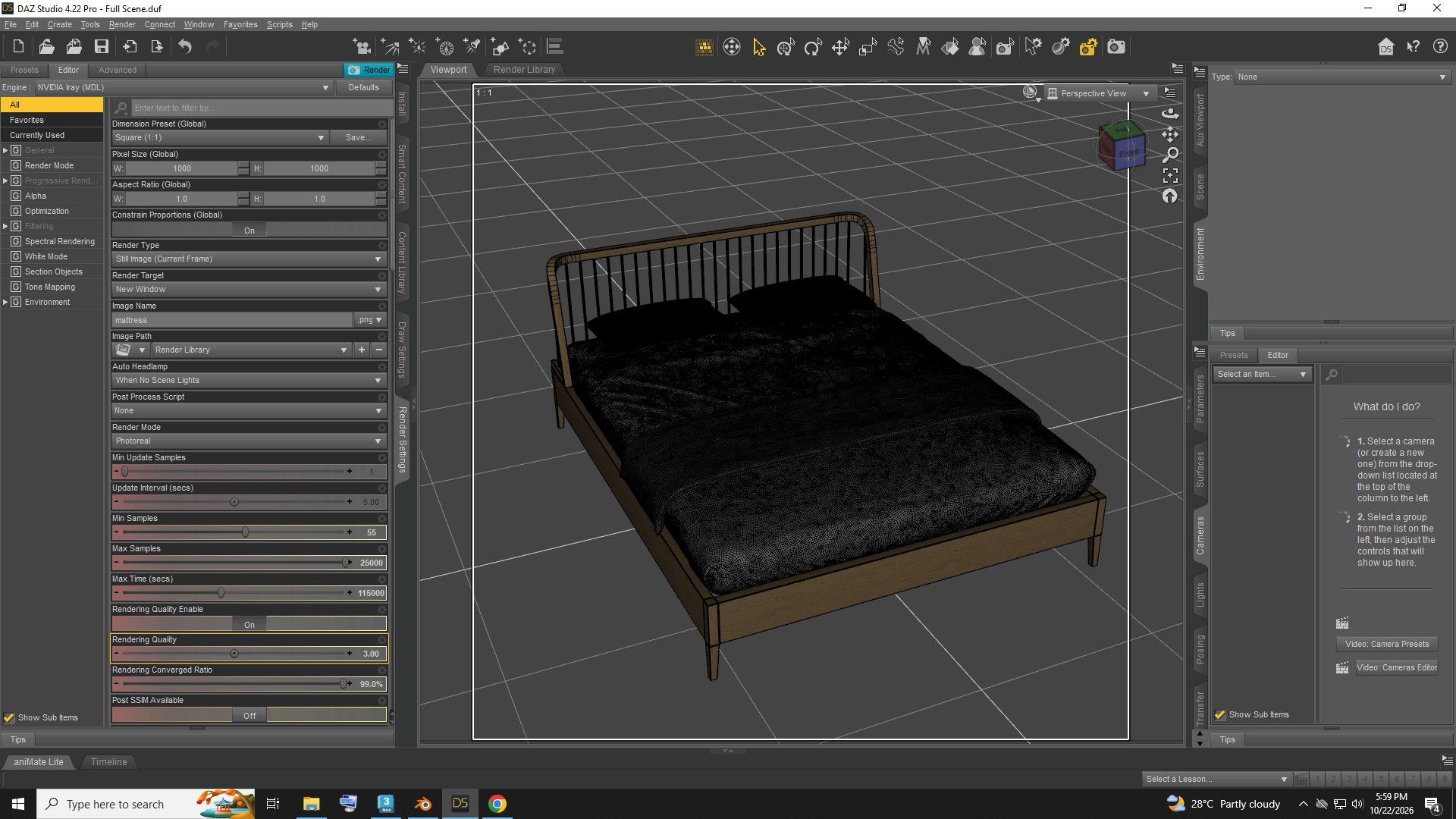The height and width of the screenshot is (819, 1456).
Task: Click the Defaults button
Action: click(x=363, y=87)
